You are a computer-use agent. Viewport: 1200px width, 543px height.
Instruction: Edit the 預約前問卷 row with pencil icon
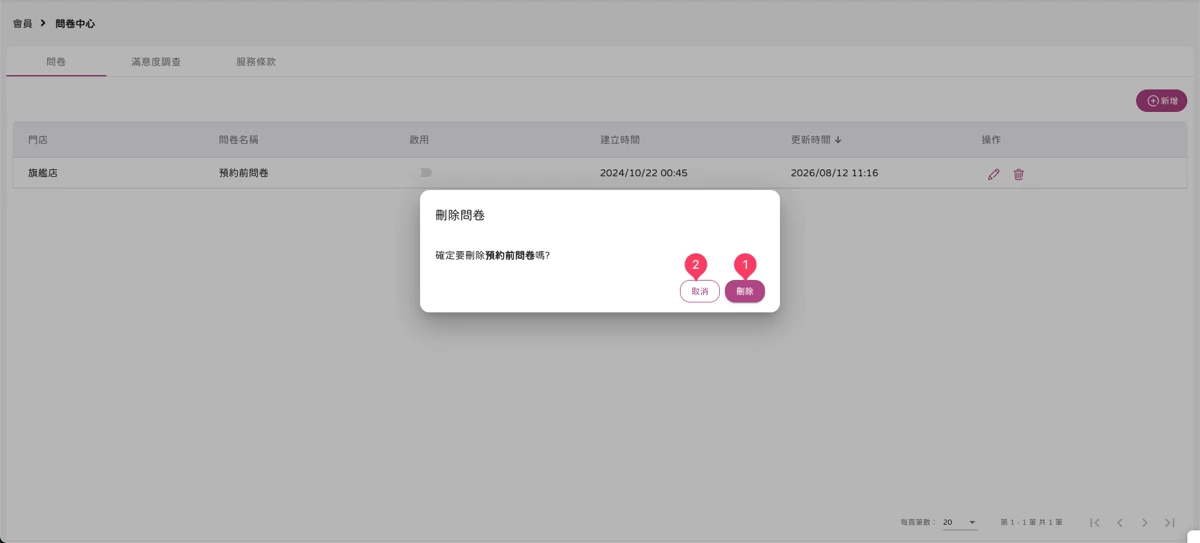pos(993,174)
